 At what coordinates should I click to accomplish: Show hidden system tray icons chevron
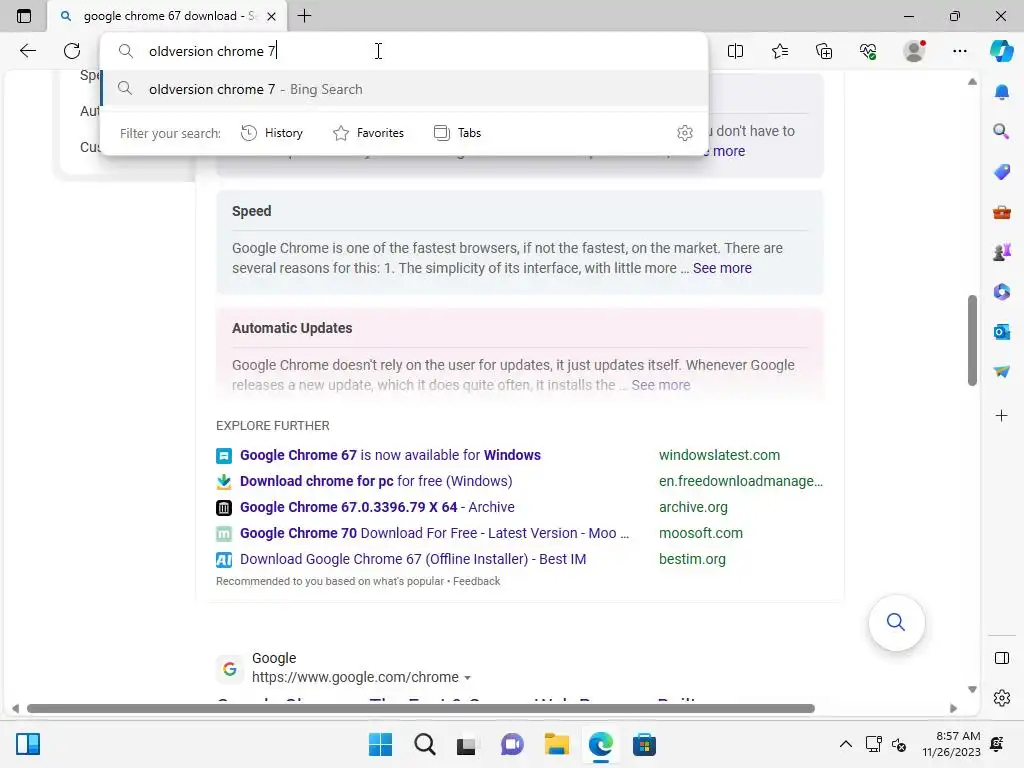point(845,744)
